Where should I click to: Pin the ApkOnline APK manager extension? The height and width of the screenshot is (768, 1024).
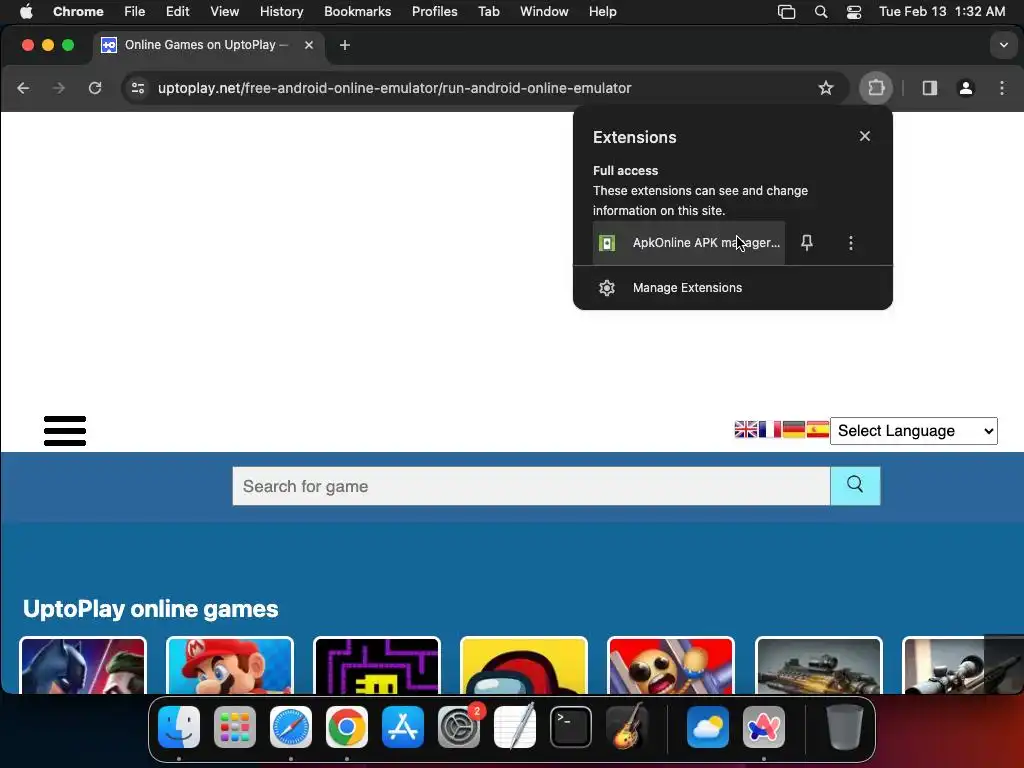point(807,242)
